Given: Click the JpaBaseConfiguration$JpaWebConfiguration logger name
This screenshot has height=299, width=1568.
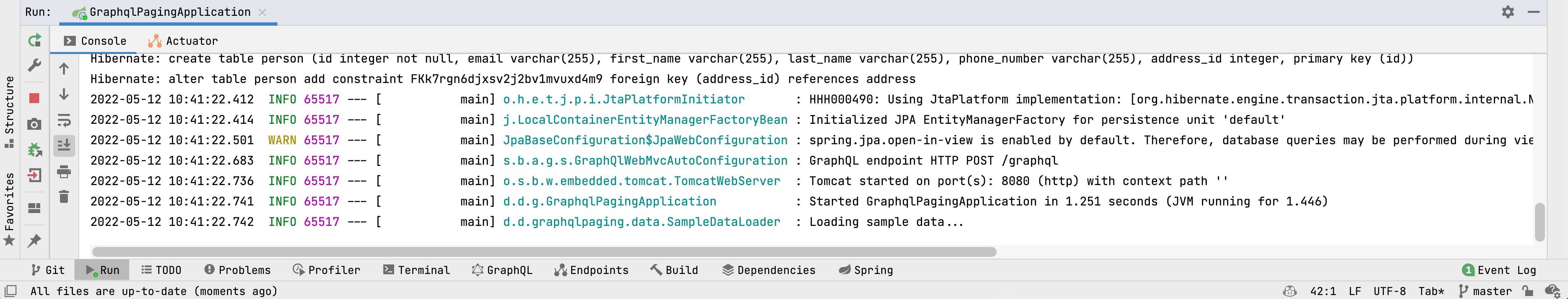Looking at the screenshot, I should (645, 140).
